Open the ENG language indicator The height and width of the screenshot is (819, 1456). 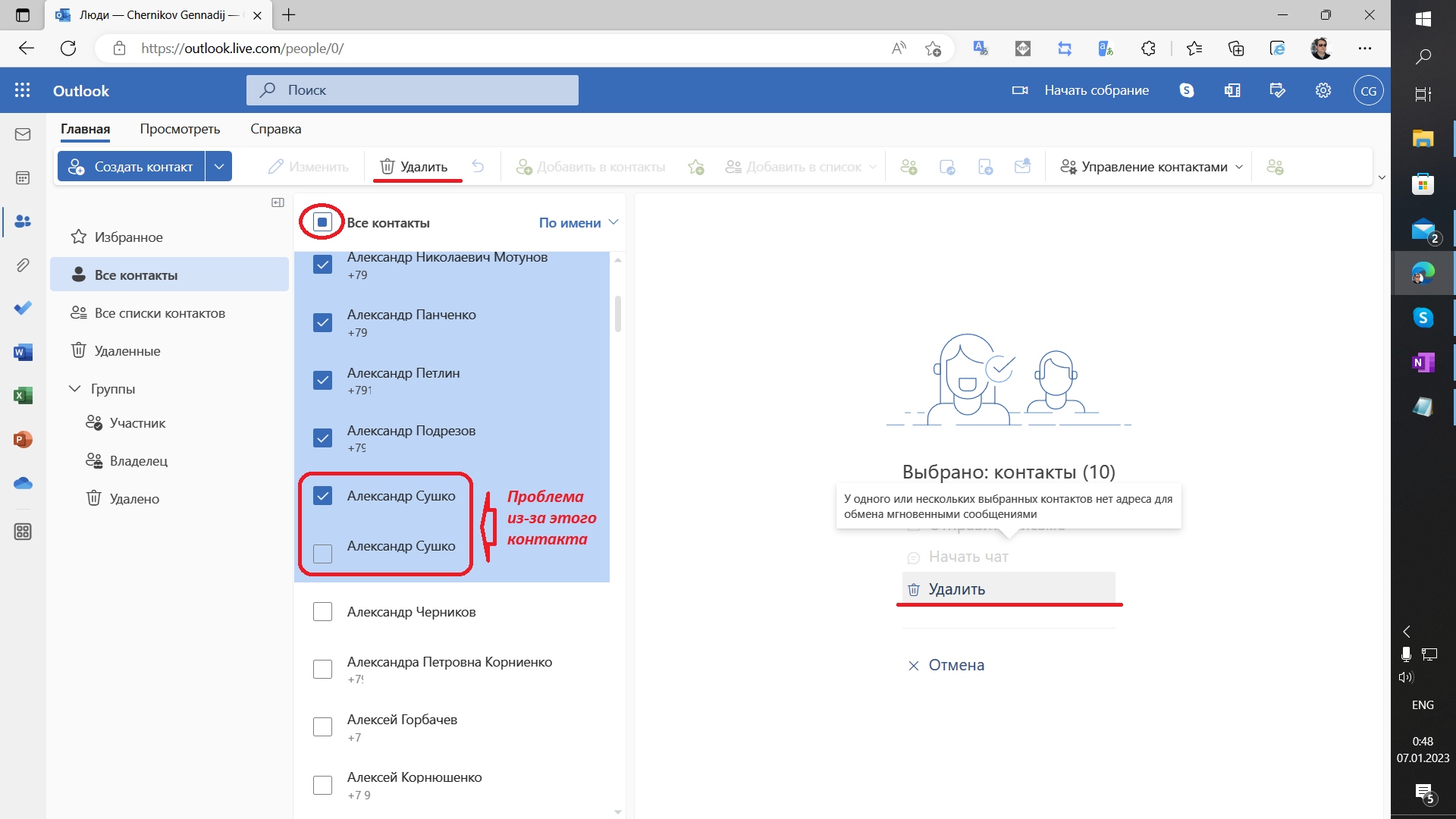[1423, 705]
